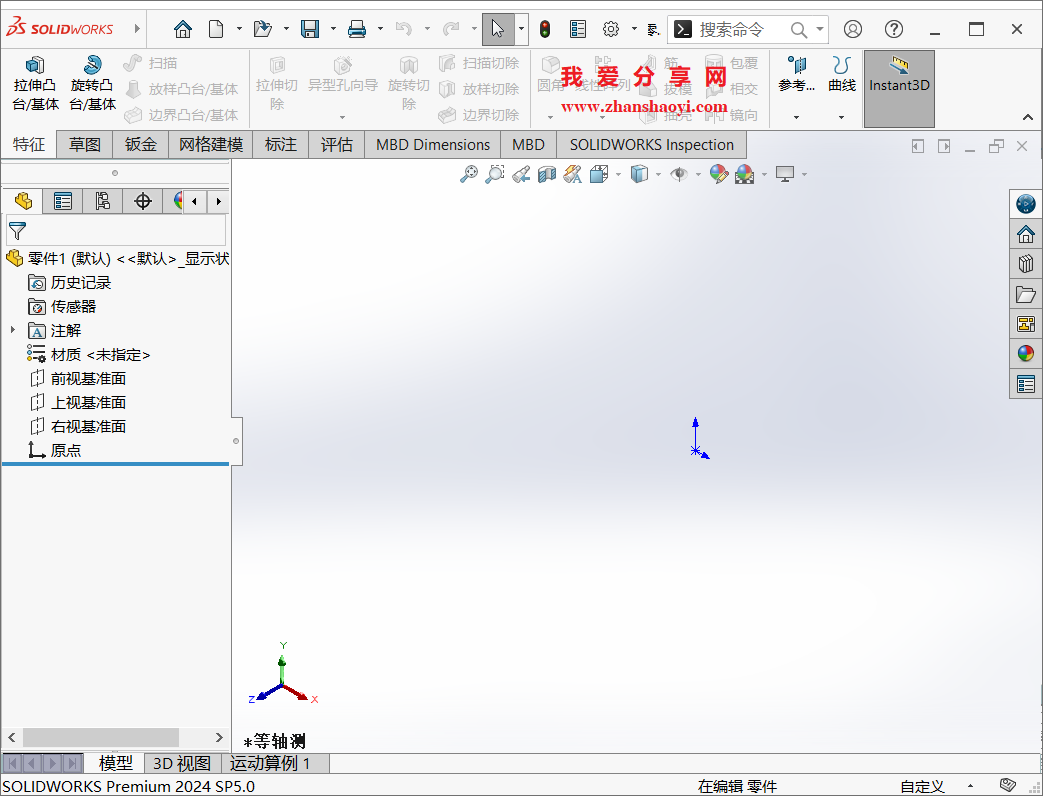Switch to the 草图 (Sketch) ribbon tab
This screenshot has width=1043, height=796.
click(x=84, y=144)
